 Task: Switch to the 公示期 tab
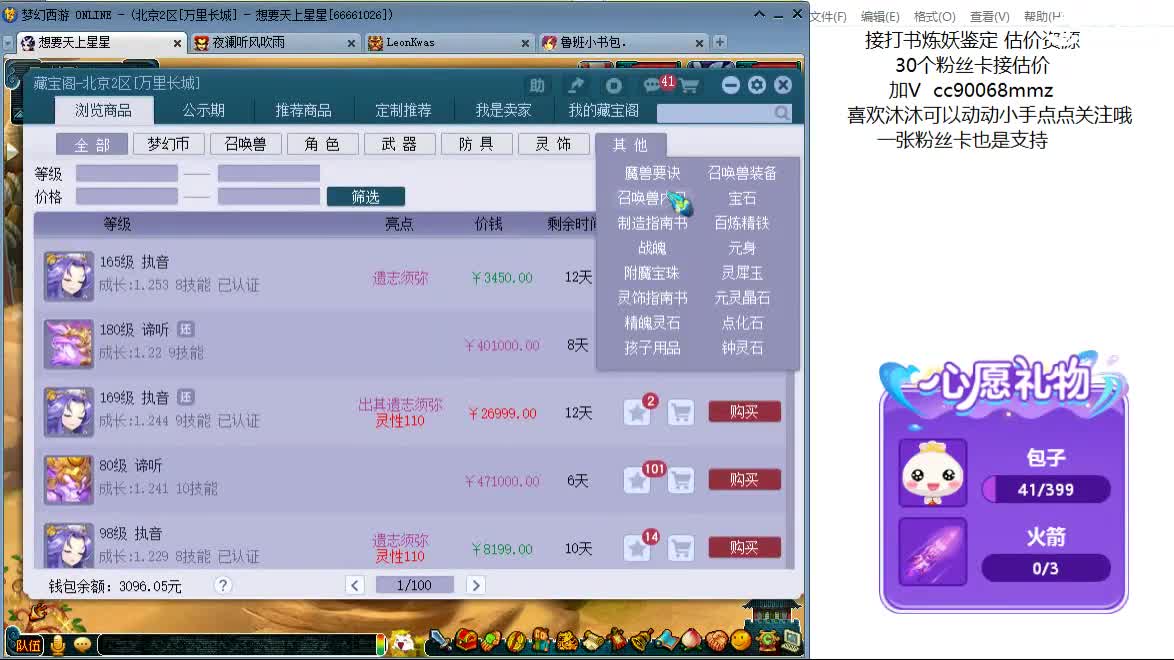tap(204, 109)
